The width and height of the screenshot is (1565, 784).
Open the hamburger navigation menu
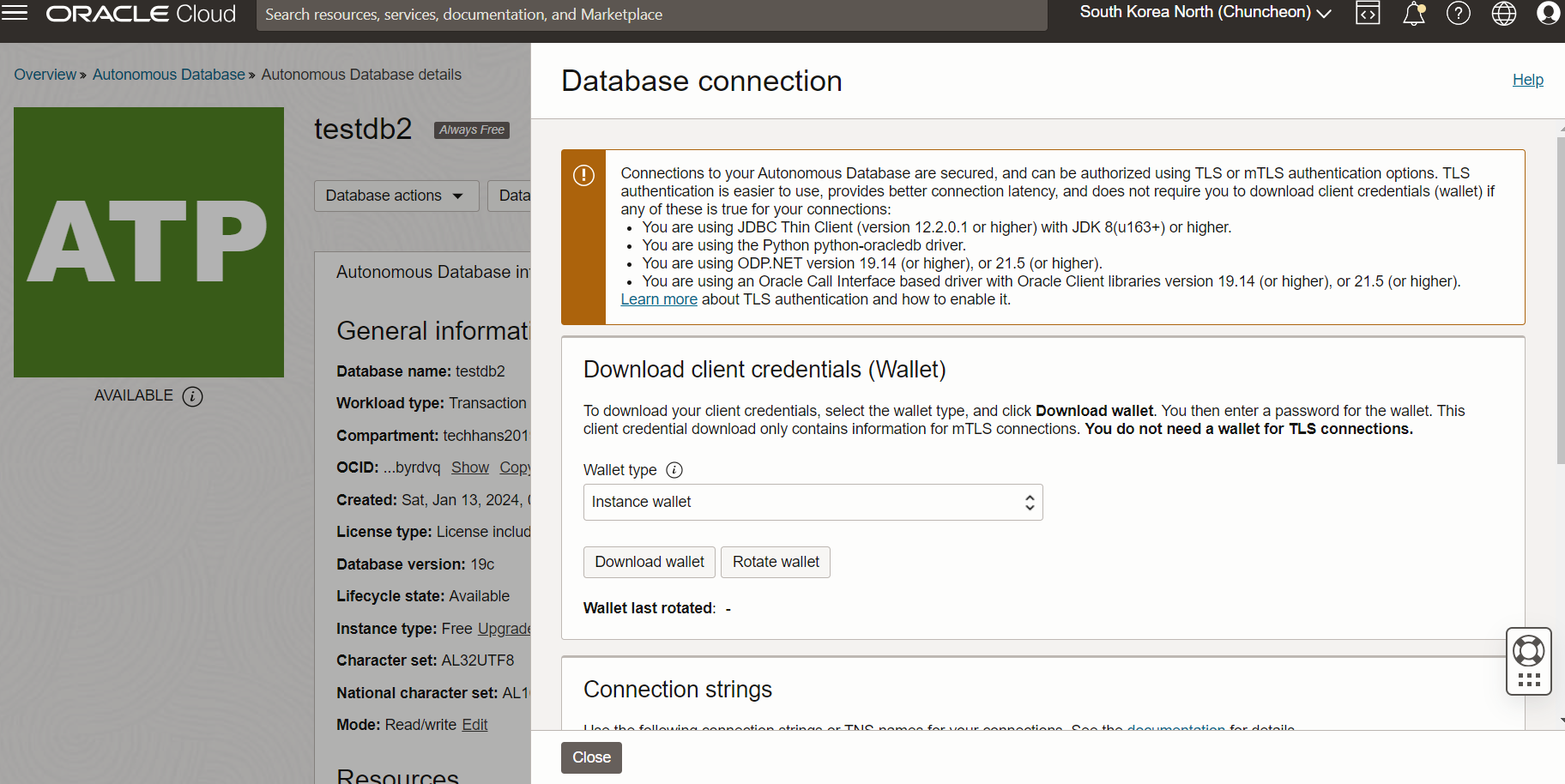coord(15,13)
